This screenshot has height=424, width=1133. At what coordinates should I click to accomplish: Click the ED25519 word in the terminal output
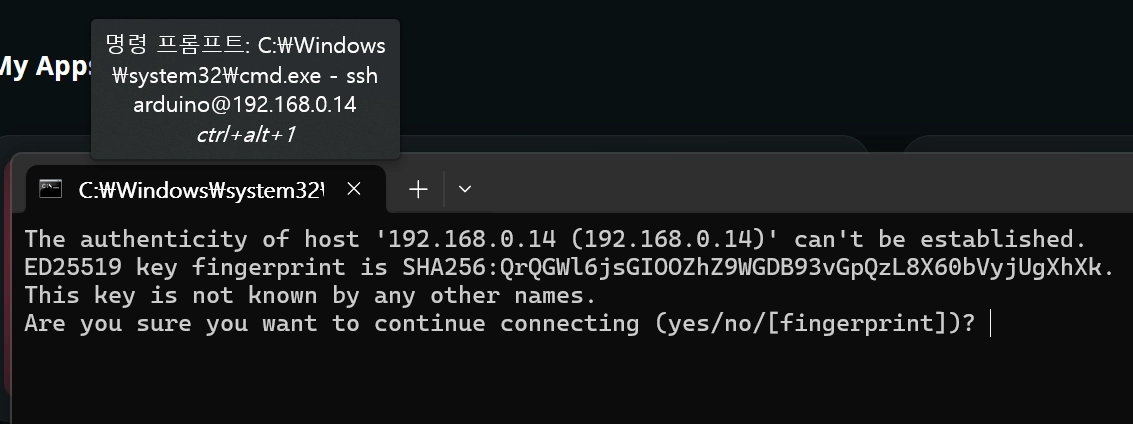[71, 268]
